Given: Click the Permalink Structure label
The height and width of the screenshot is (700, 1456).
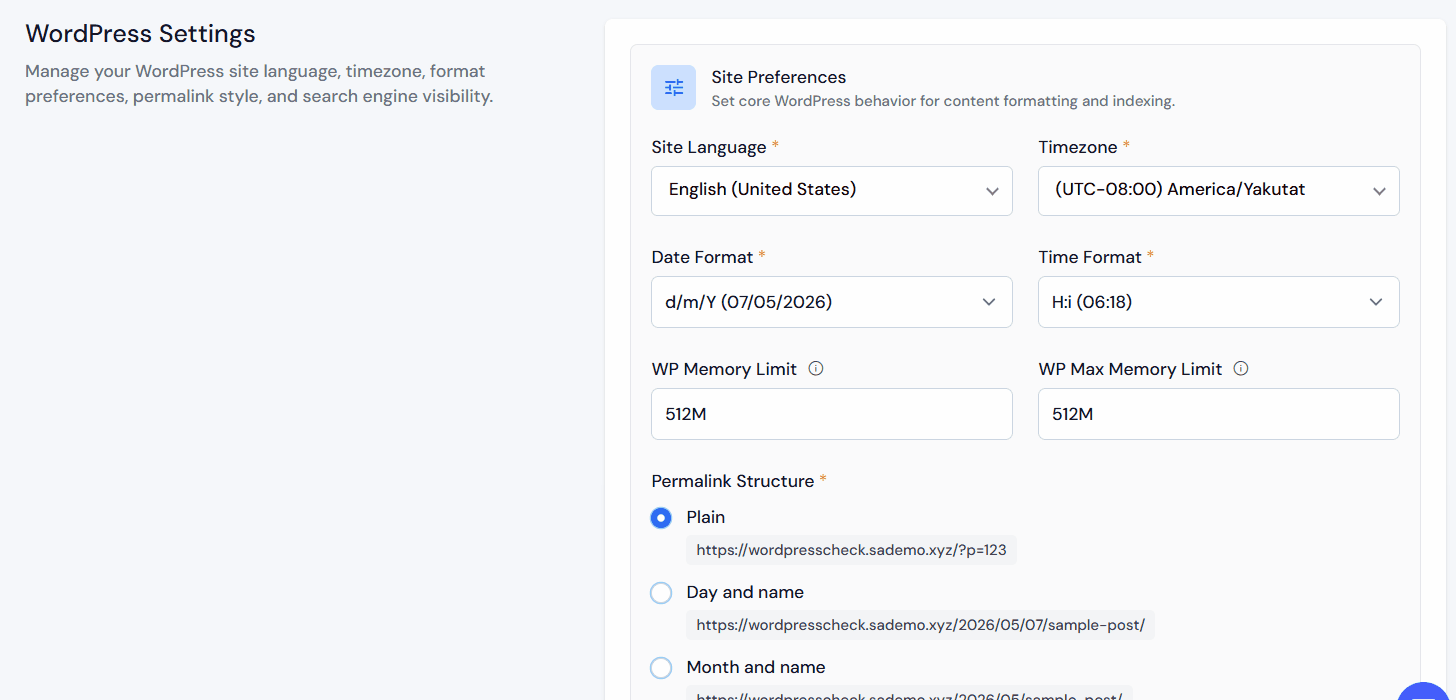Looking at the screenshot, I should 733,481.
